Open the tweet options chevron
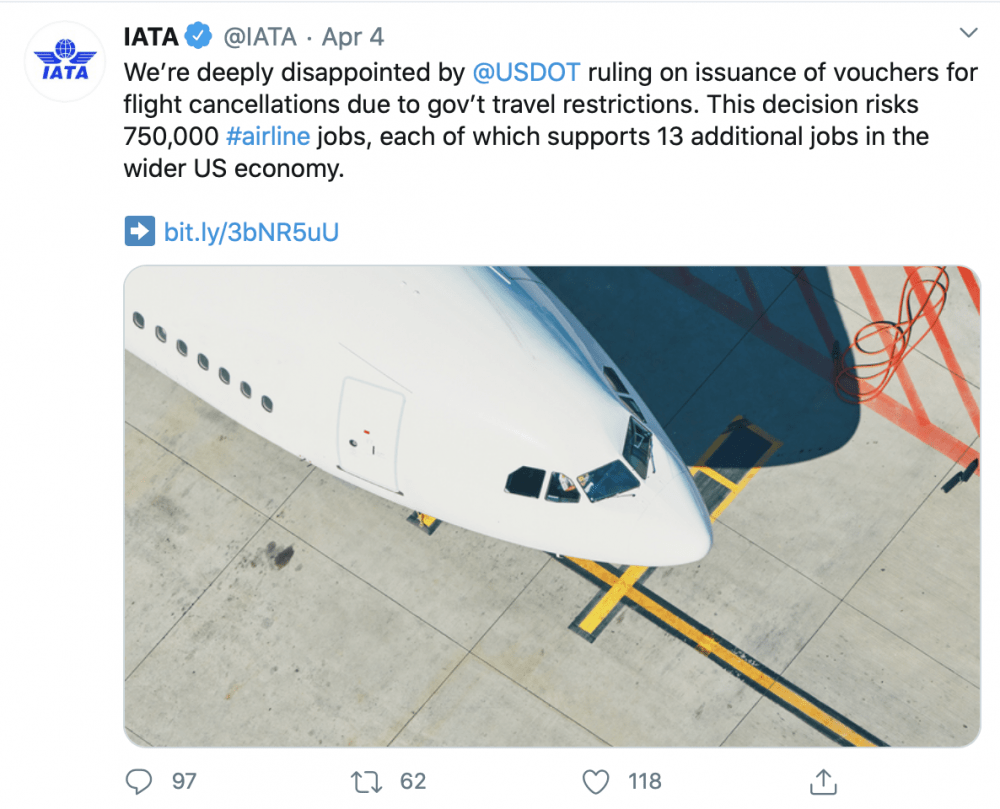Image resolution: width=1000 pixels, height=809 pixels. click(x=968, y=33)
